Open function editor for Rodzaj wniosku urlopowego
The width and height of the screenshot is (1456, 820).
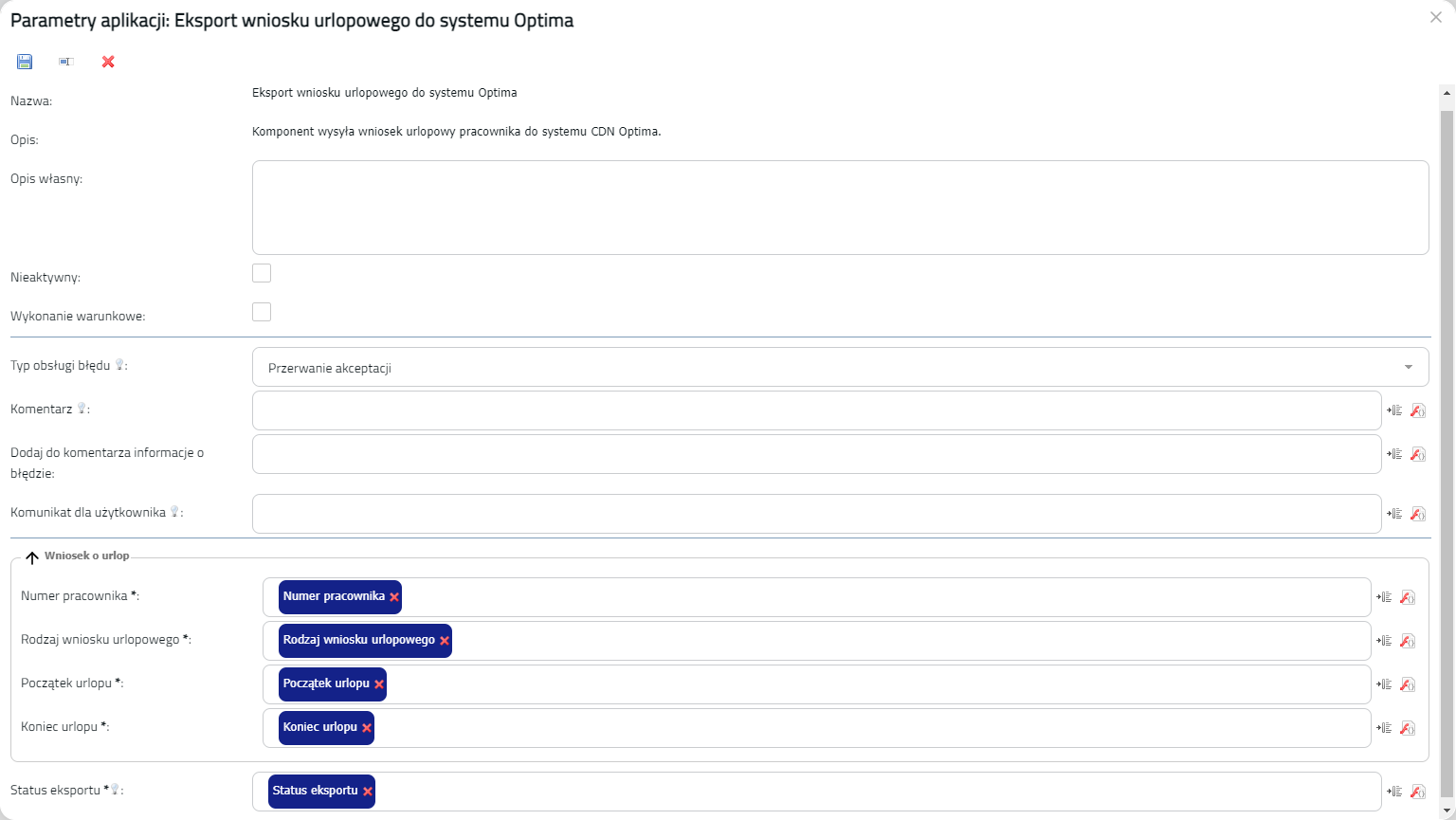[1408, 641]
